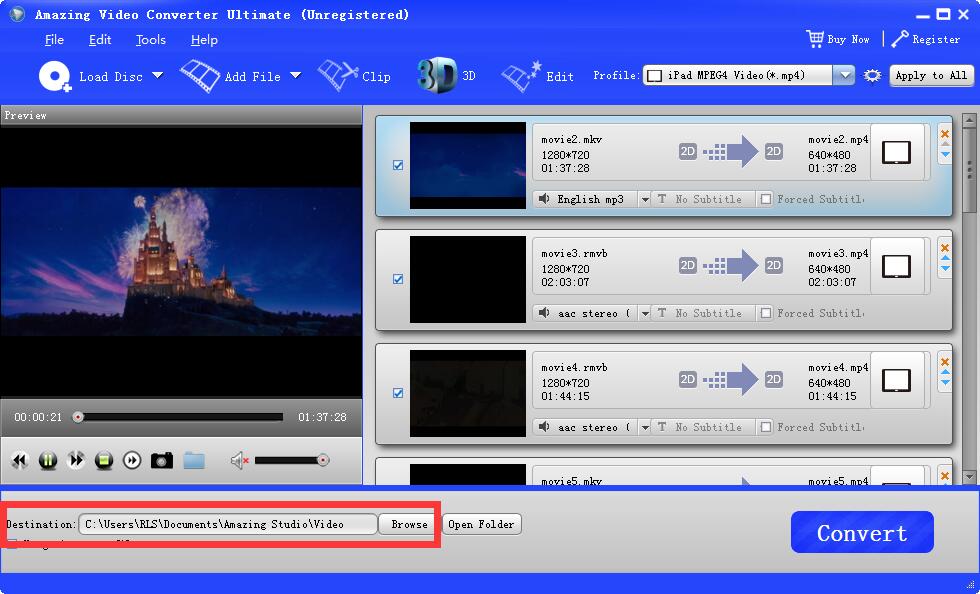Click the movie3.rmvb file name text
Screen dimensions: 980x594
pos(574,253)
